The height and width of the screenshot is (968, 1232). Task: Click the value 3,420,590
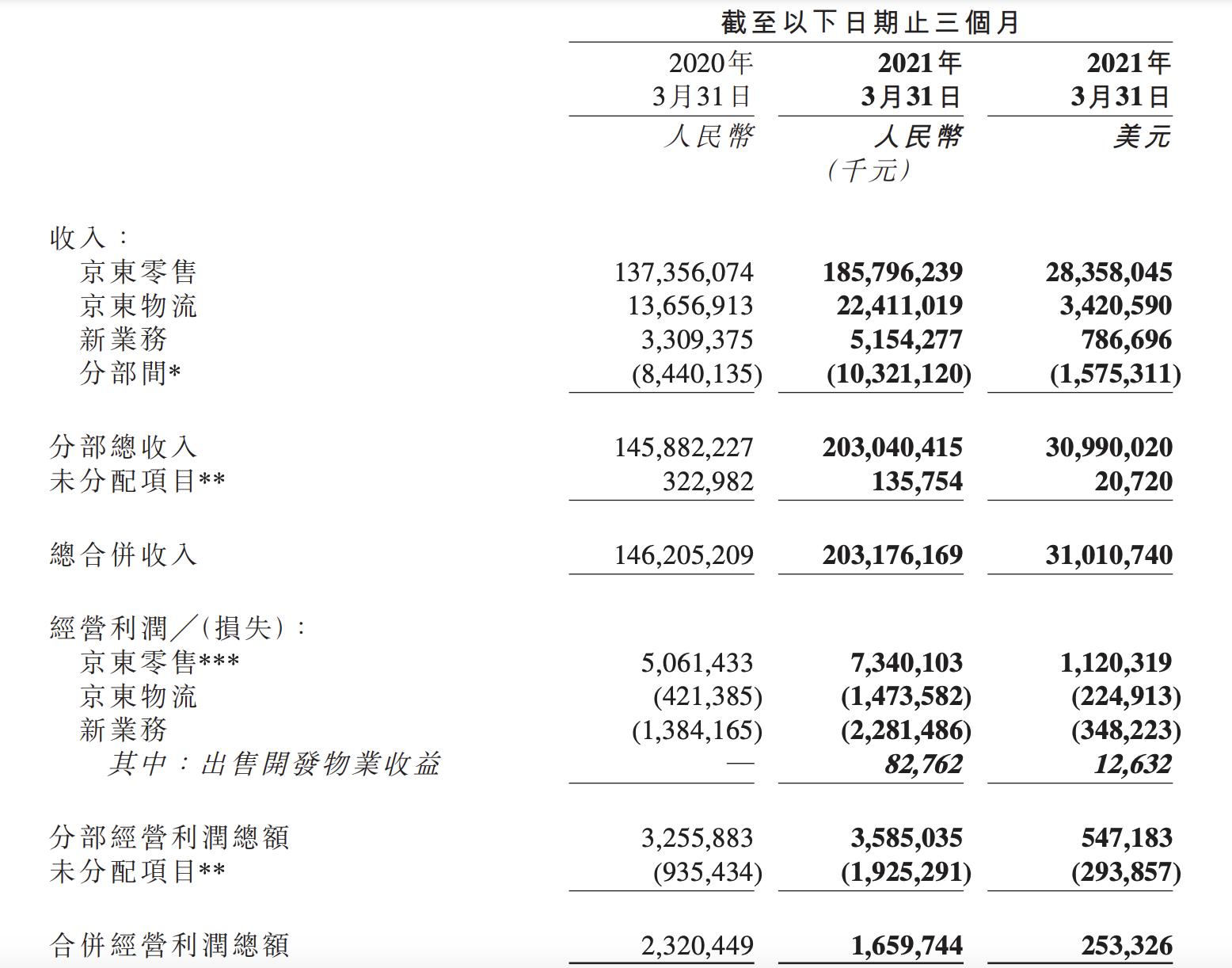click(1116, 306)
